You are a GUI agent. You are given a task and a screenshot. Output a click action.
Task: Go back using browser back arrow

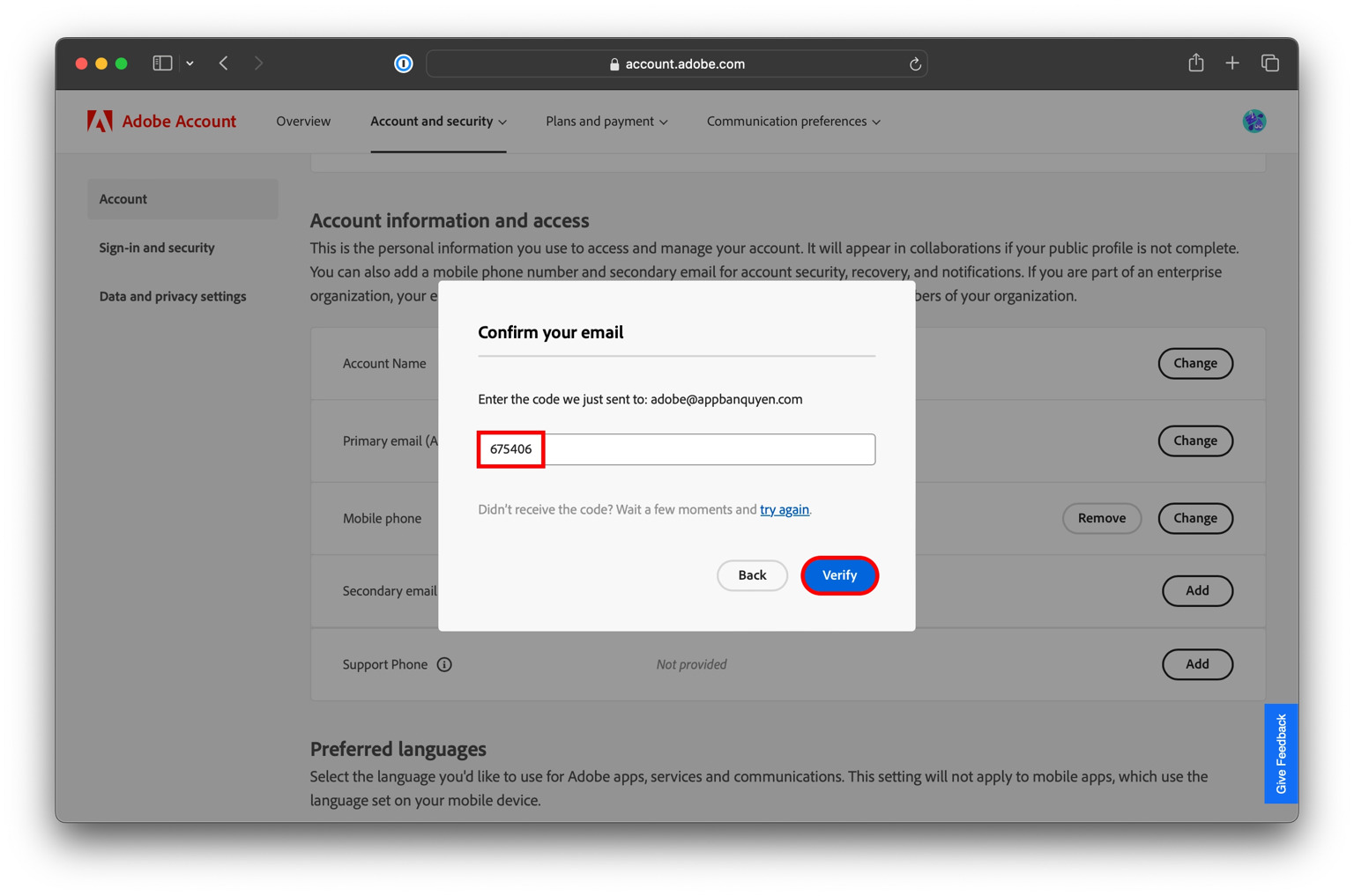224,63
